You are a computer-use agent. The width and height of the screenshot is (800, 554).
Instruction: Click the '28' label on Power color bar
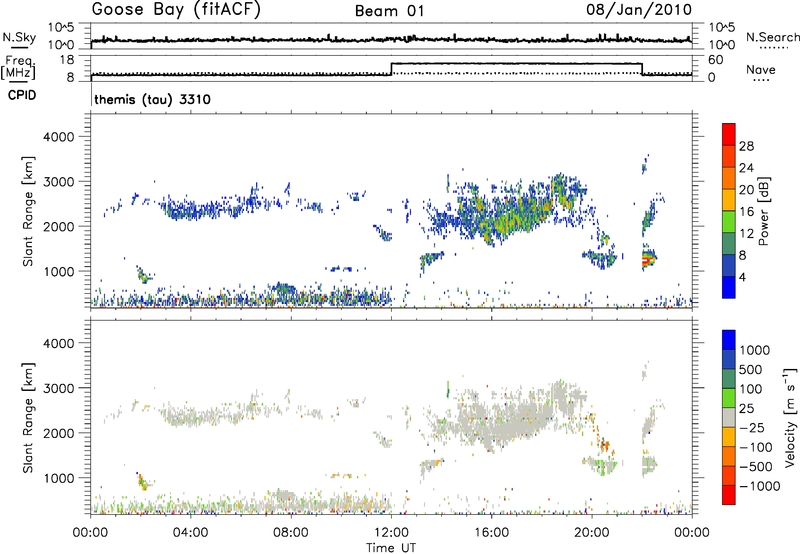tap(746, 146)
